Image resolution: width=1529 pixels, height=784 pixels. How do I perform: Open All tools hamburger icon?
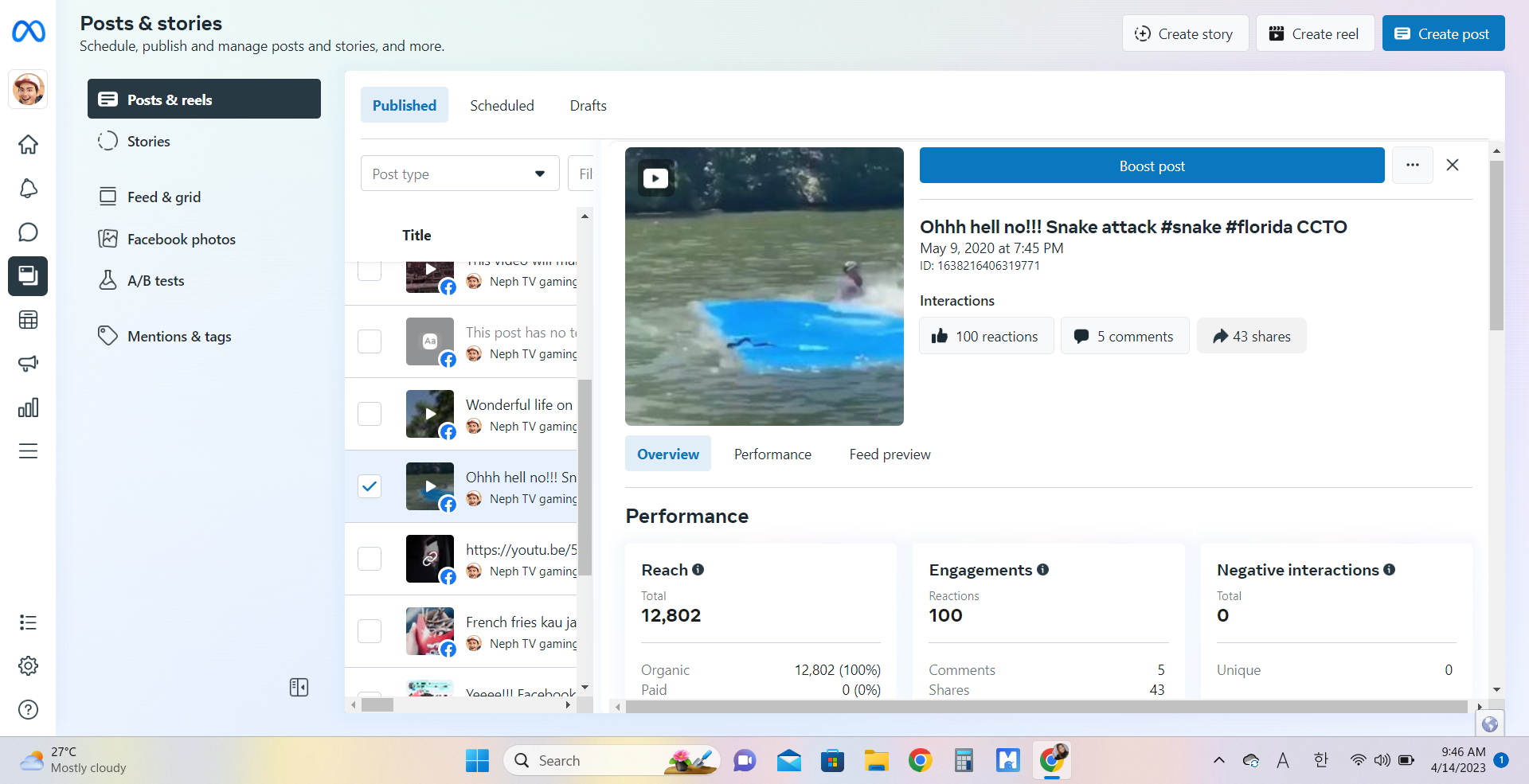pyautogui.click(x=28, y=451)
